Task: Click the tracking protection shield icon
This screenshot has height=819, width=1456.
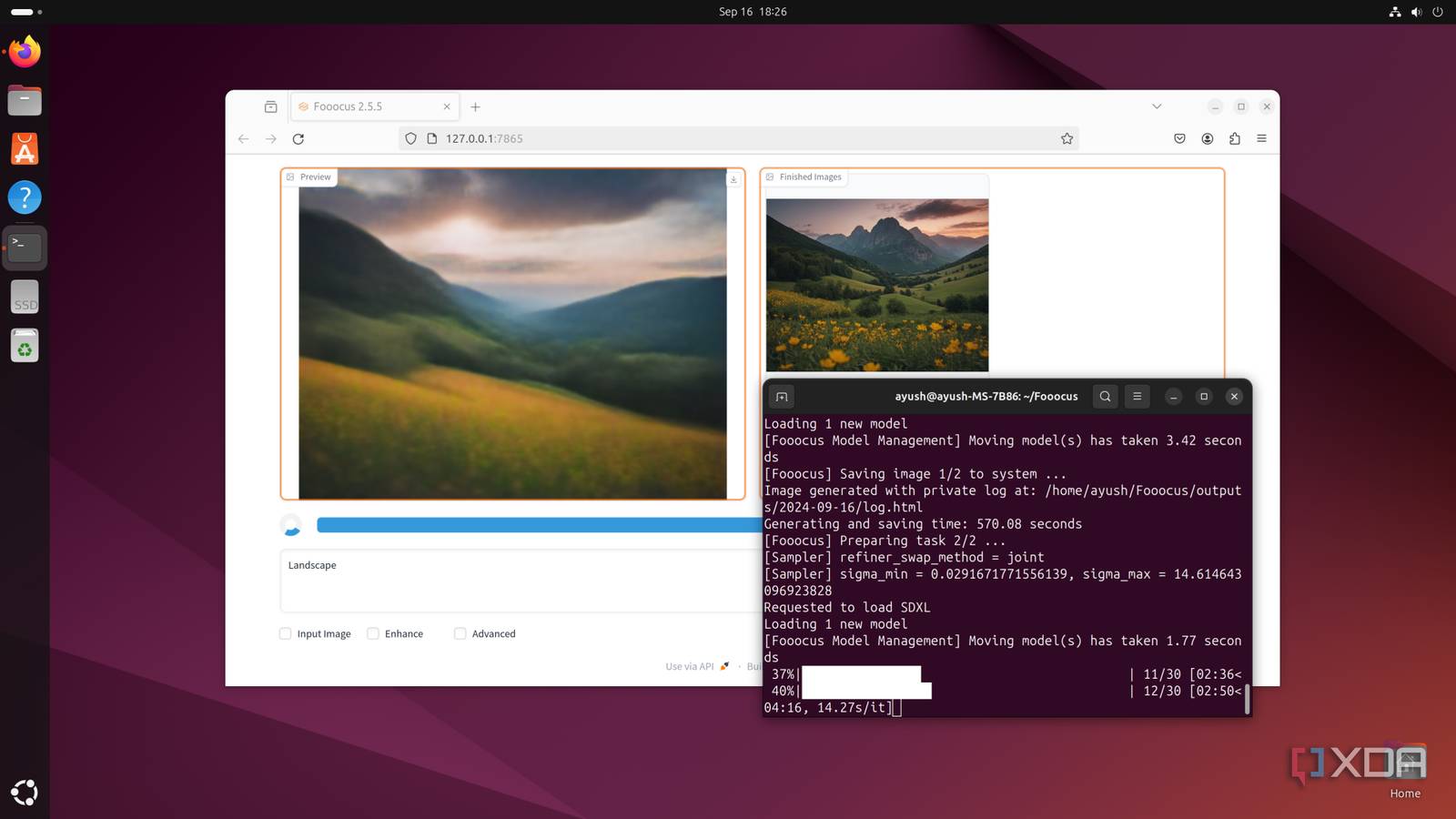Action: click(410, 138)
